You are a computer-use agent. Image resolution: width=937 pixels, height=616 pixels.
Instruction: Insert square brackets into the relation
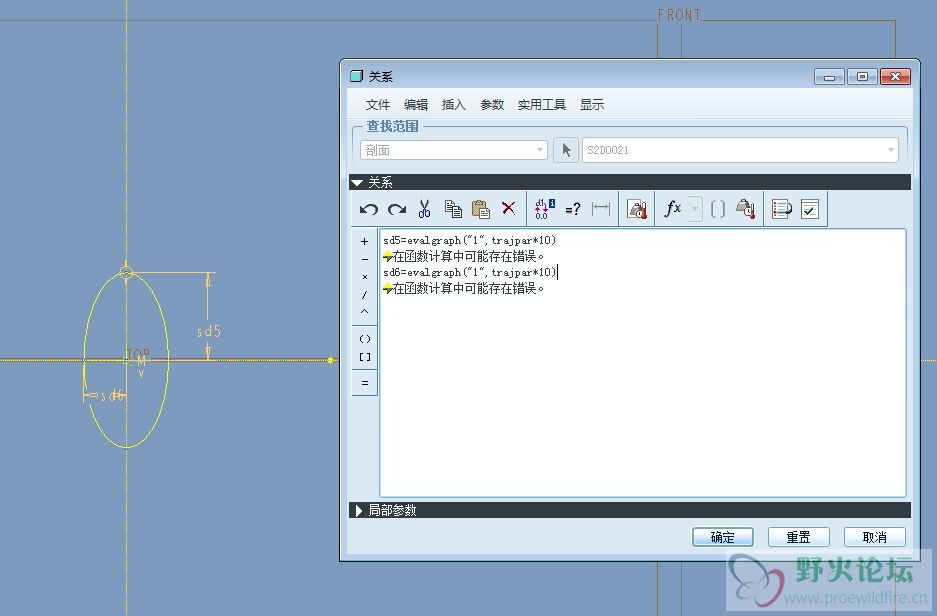tap(365, 357)
